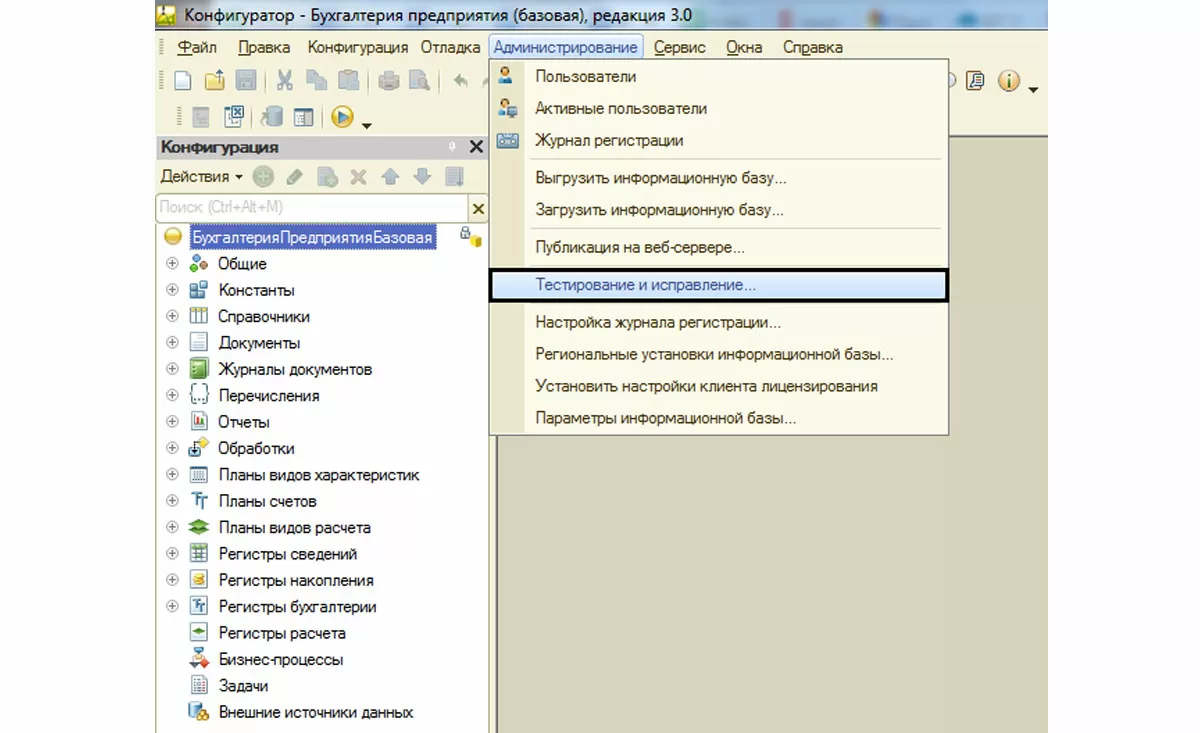1200x733 pixels.
Task: Click the Move down arrow icon
Action: click(422, 177)
